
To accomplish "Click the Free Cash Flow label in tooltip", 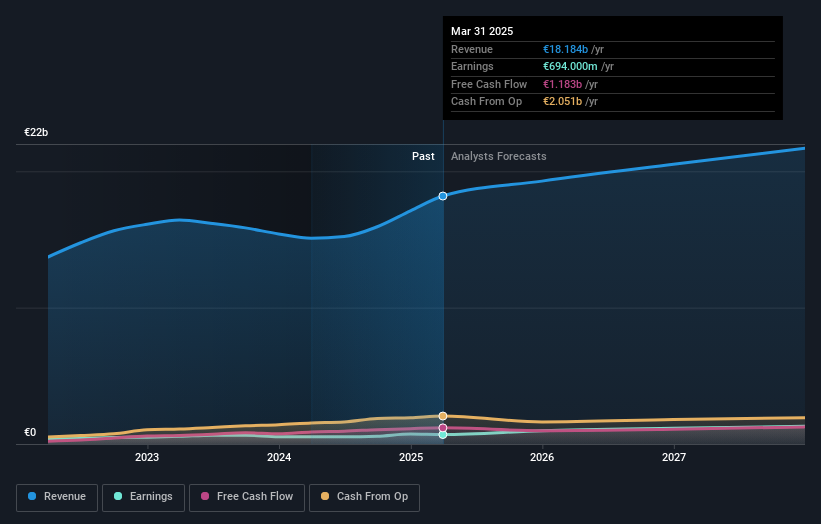I will pyautogui.click(x=489, y=84).
